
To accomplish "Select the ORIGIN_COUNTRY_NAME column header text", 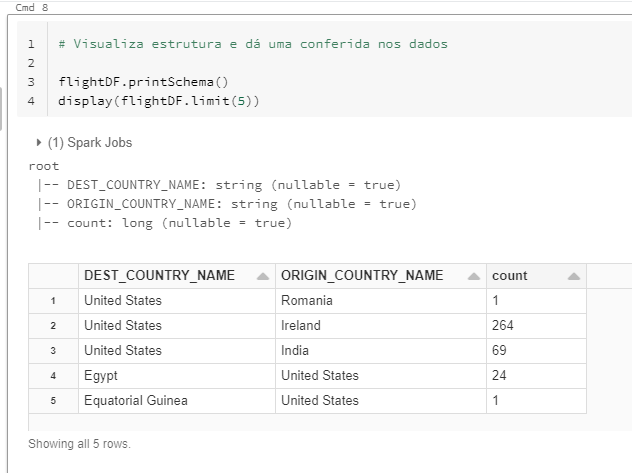I will [x=362, y=276].
